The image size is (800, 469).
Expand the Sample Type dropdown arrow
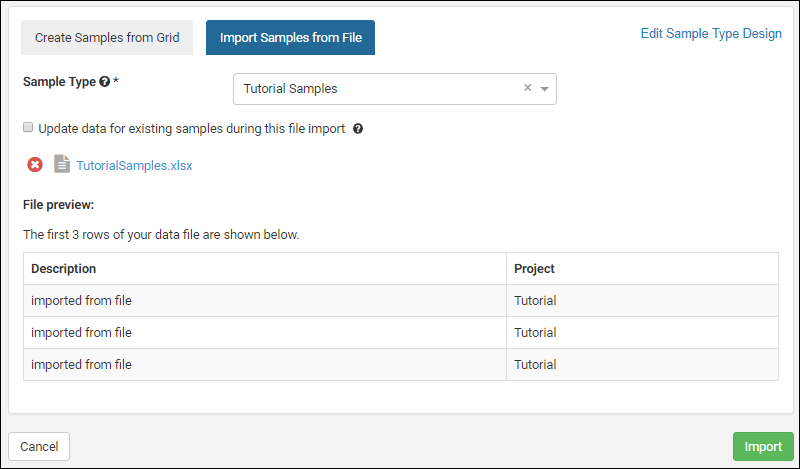click(x=545, y=89)
